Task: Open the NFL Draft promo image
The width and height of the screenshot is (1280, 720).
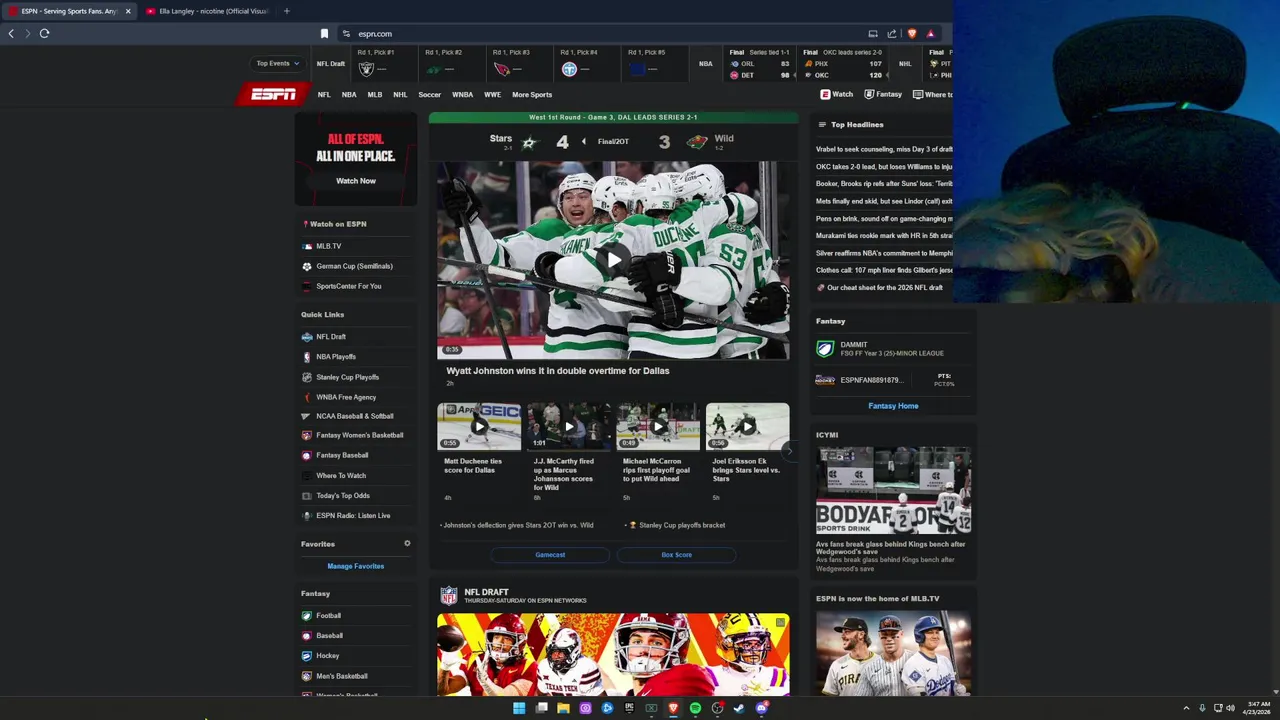Action: coord(613,654)
